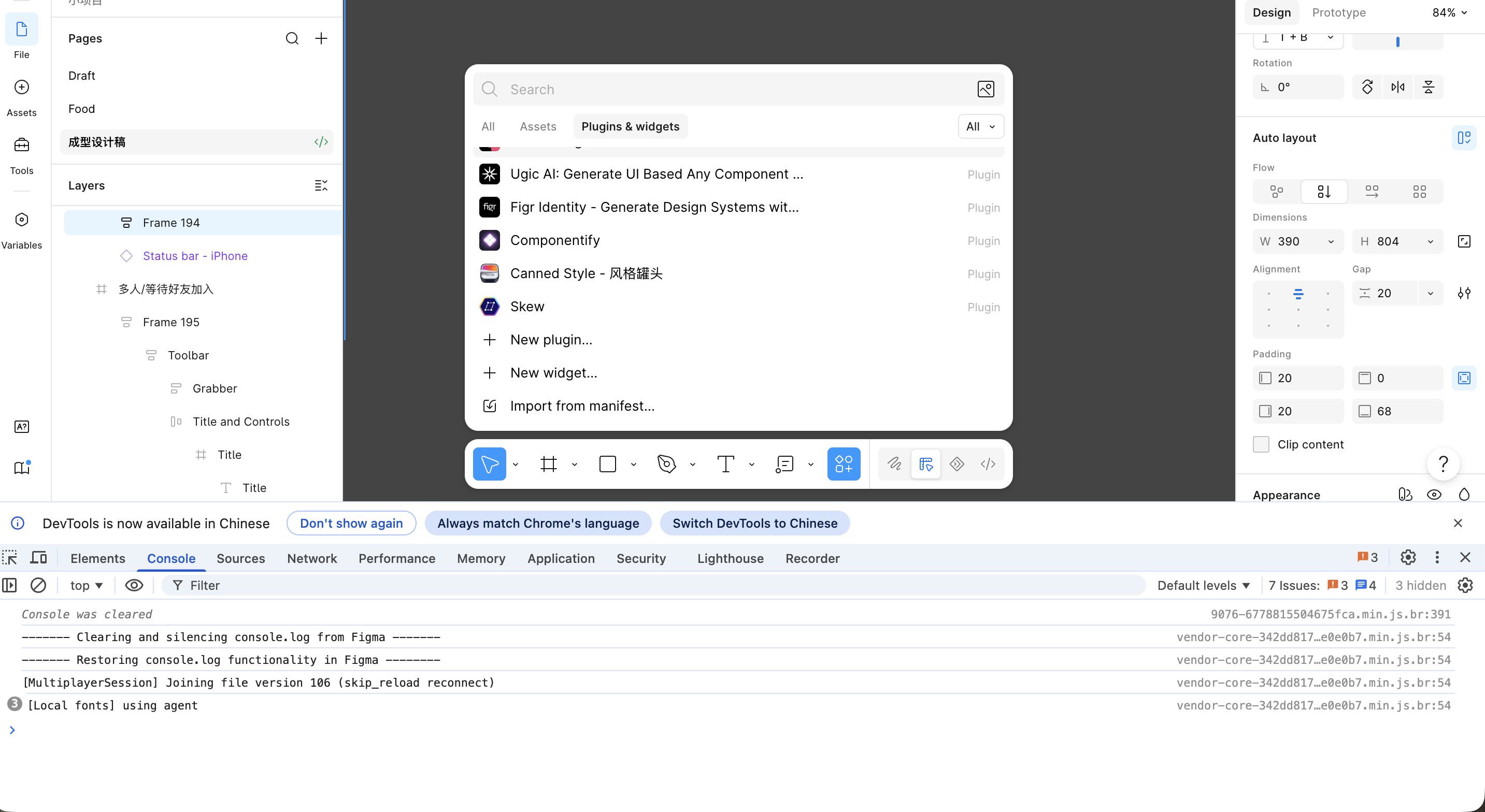This screenshot has width=1485, height=812.
Task: Search pages with the magnifier icon
Action: 292,39
